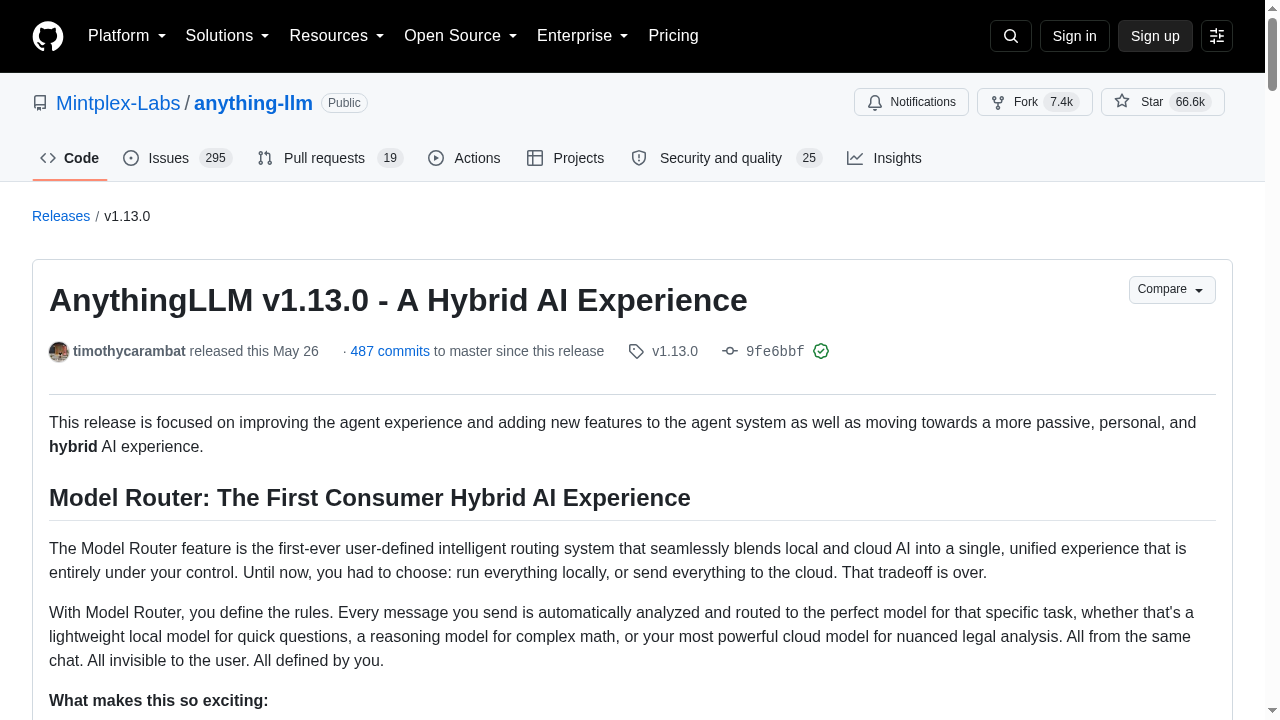Viewport: 1280px width, 720px height.
Task: Click the "What makes this so exciting:" text
Action: point(159,700)
